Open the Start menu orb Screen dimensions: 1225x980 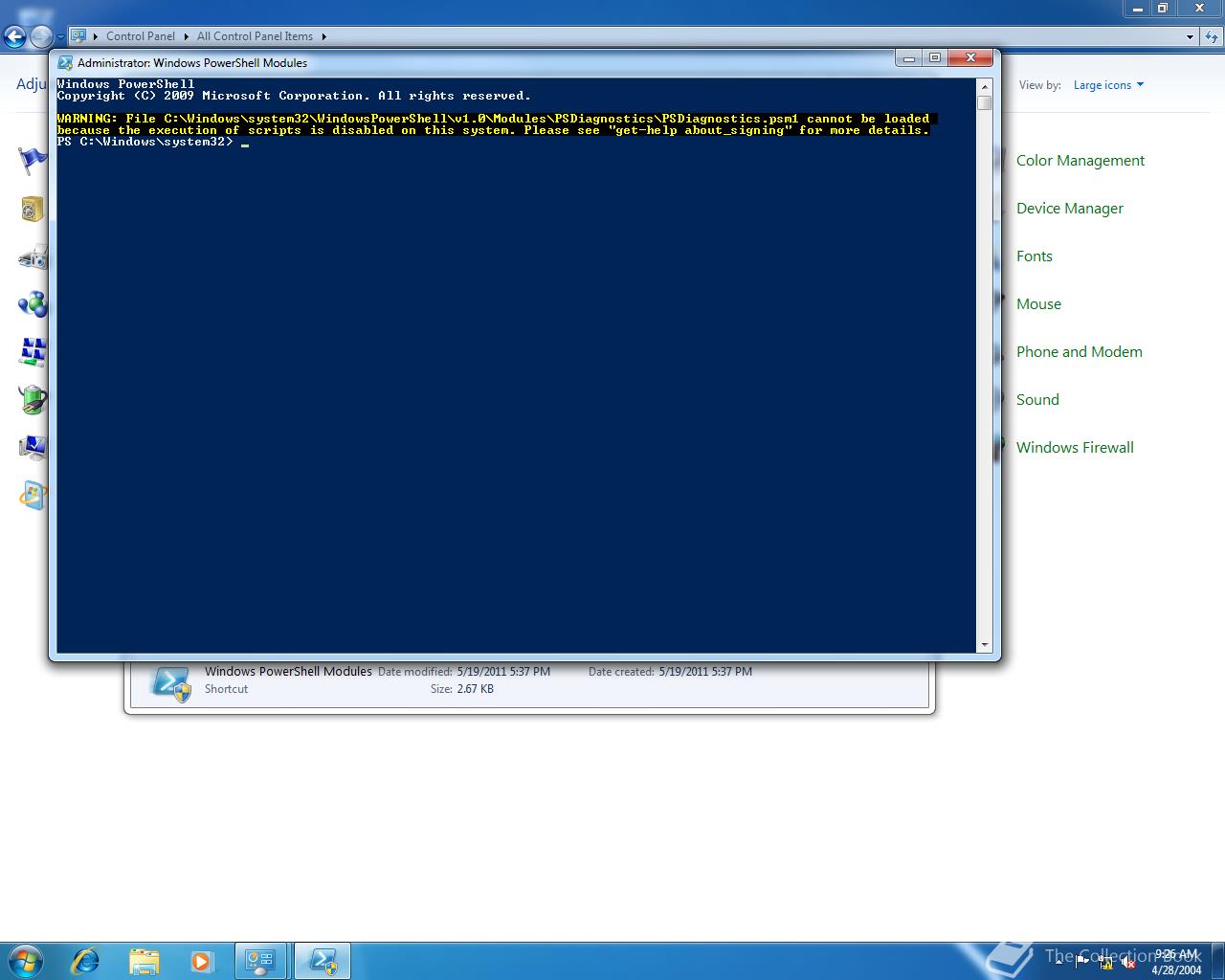tap(26, 960)
